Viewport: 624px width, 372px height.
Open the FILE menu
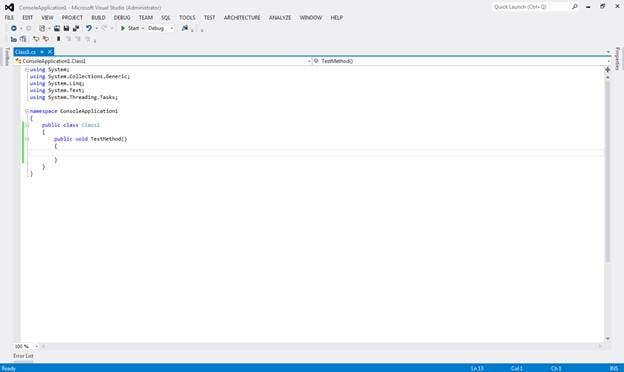point(9,18)
